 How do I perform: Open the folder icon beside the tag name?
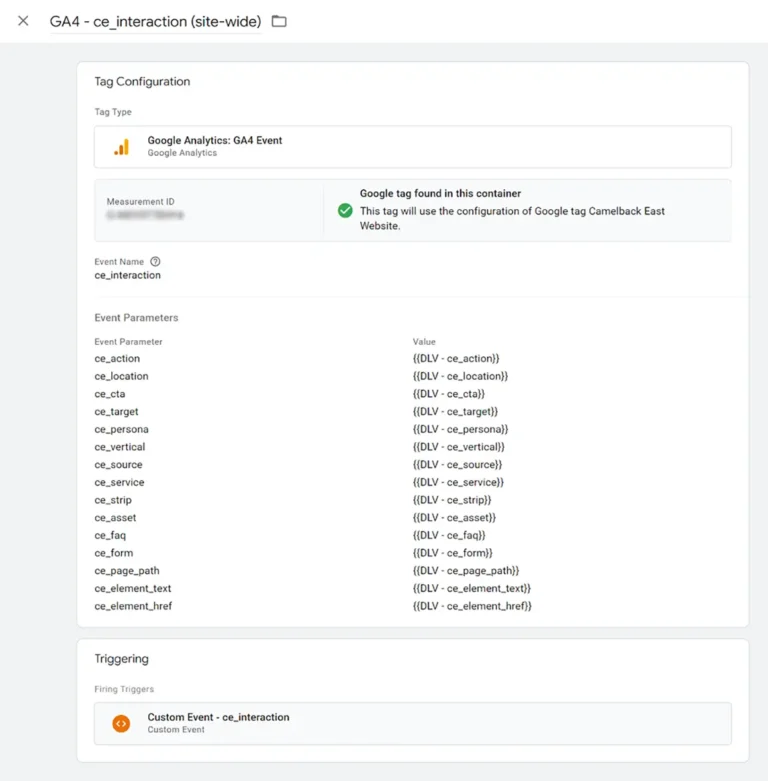pos(279,21)
